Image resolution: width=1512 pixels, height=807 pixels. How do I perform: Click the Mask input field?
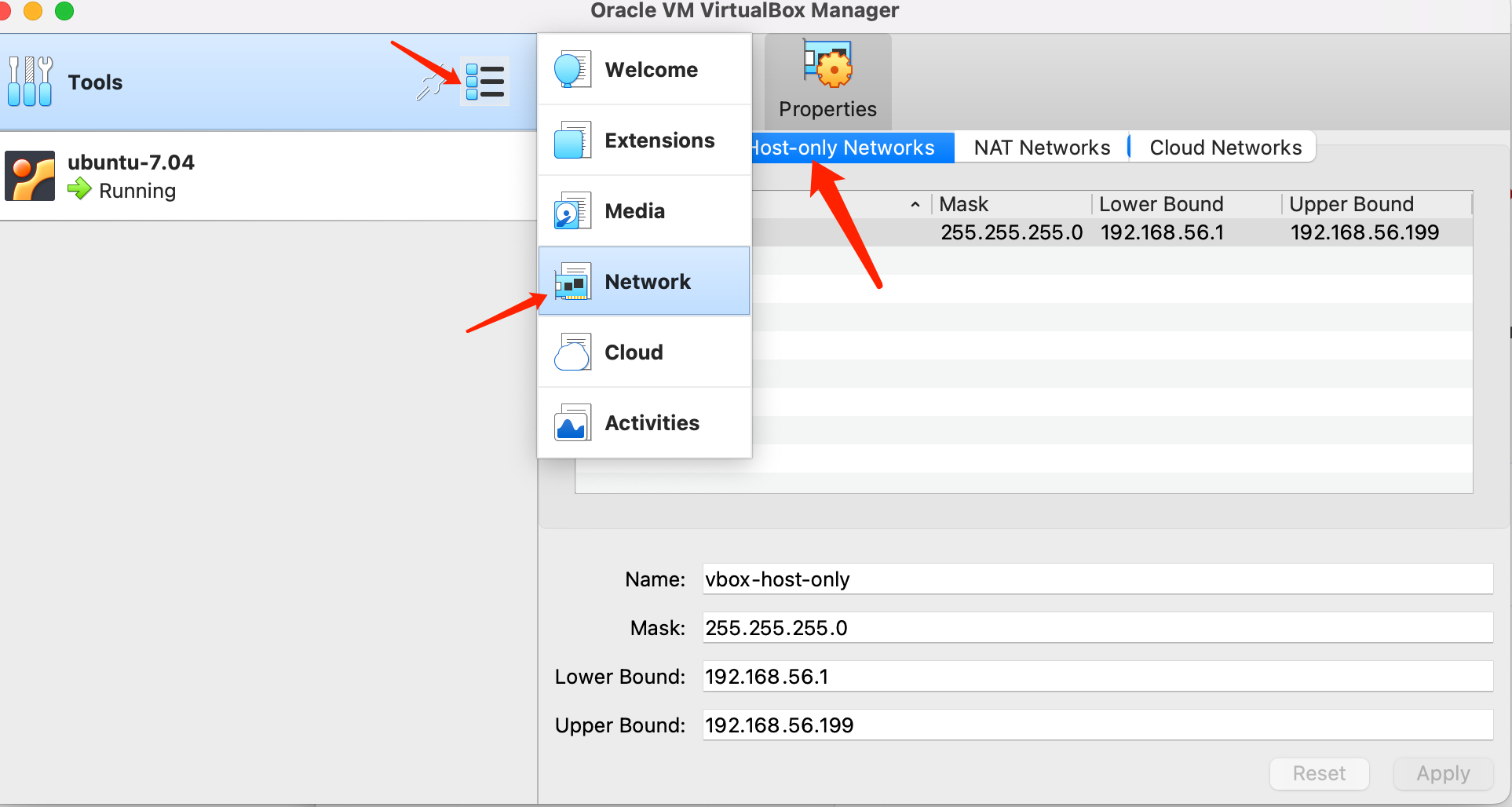1097,628
